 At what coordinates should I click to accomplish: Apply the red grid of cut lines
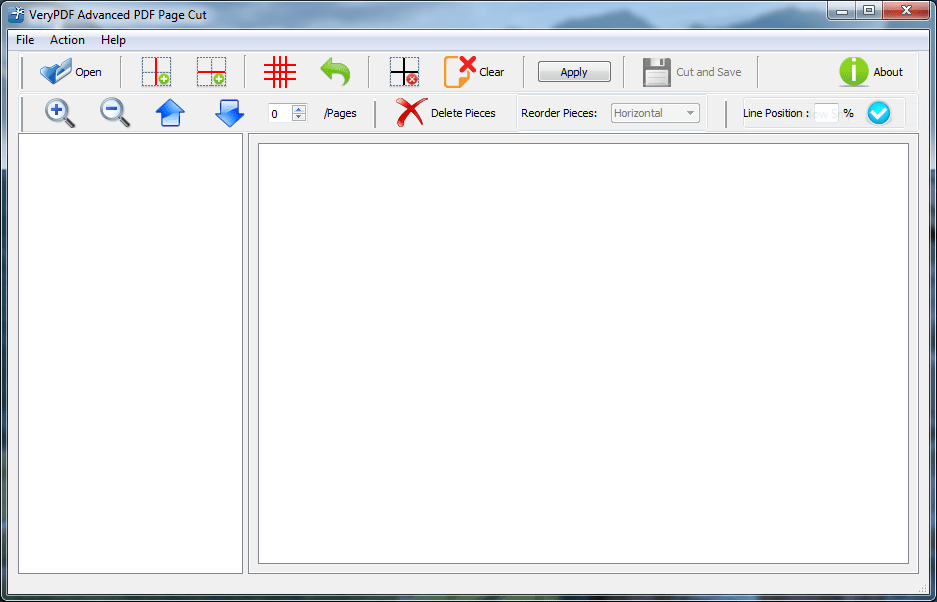tap(280, 72)
